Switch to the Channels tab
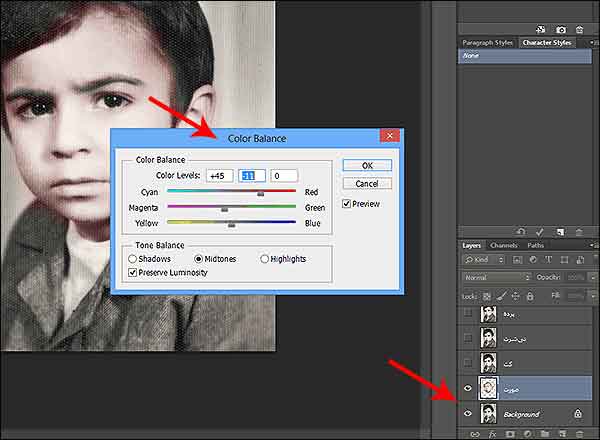This screenshot has width=600, height=440. click(x=503, y=245)
